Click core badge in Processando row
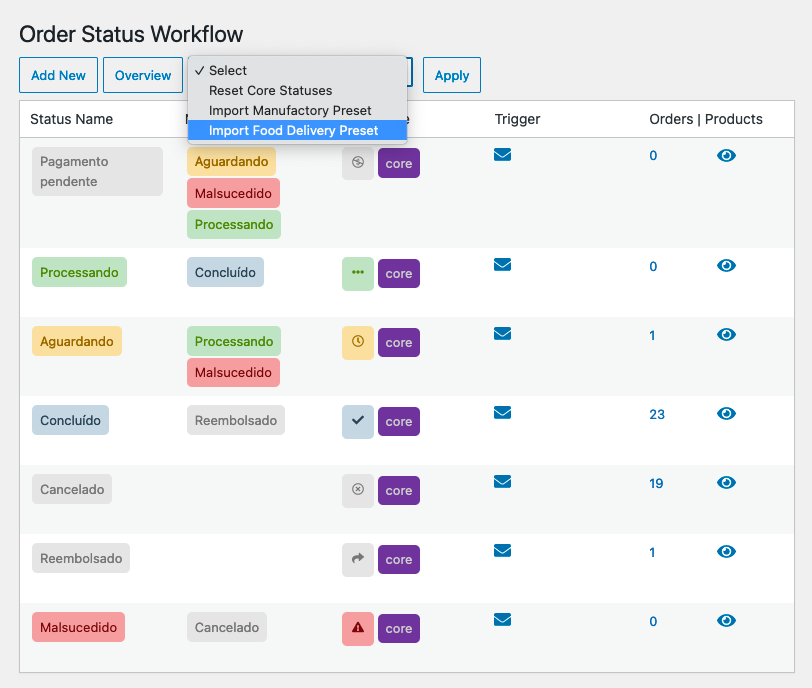 (x=399, y=273)
